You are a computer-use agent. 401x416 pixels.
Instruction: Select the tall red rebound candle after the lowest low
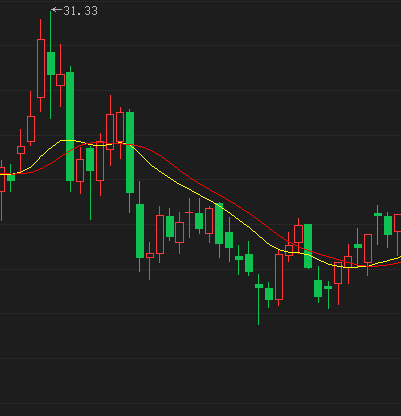coord(279,277)
